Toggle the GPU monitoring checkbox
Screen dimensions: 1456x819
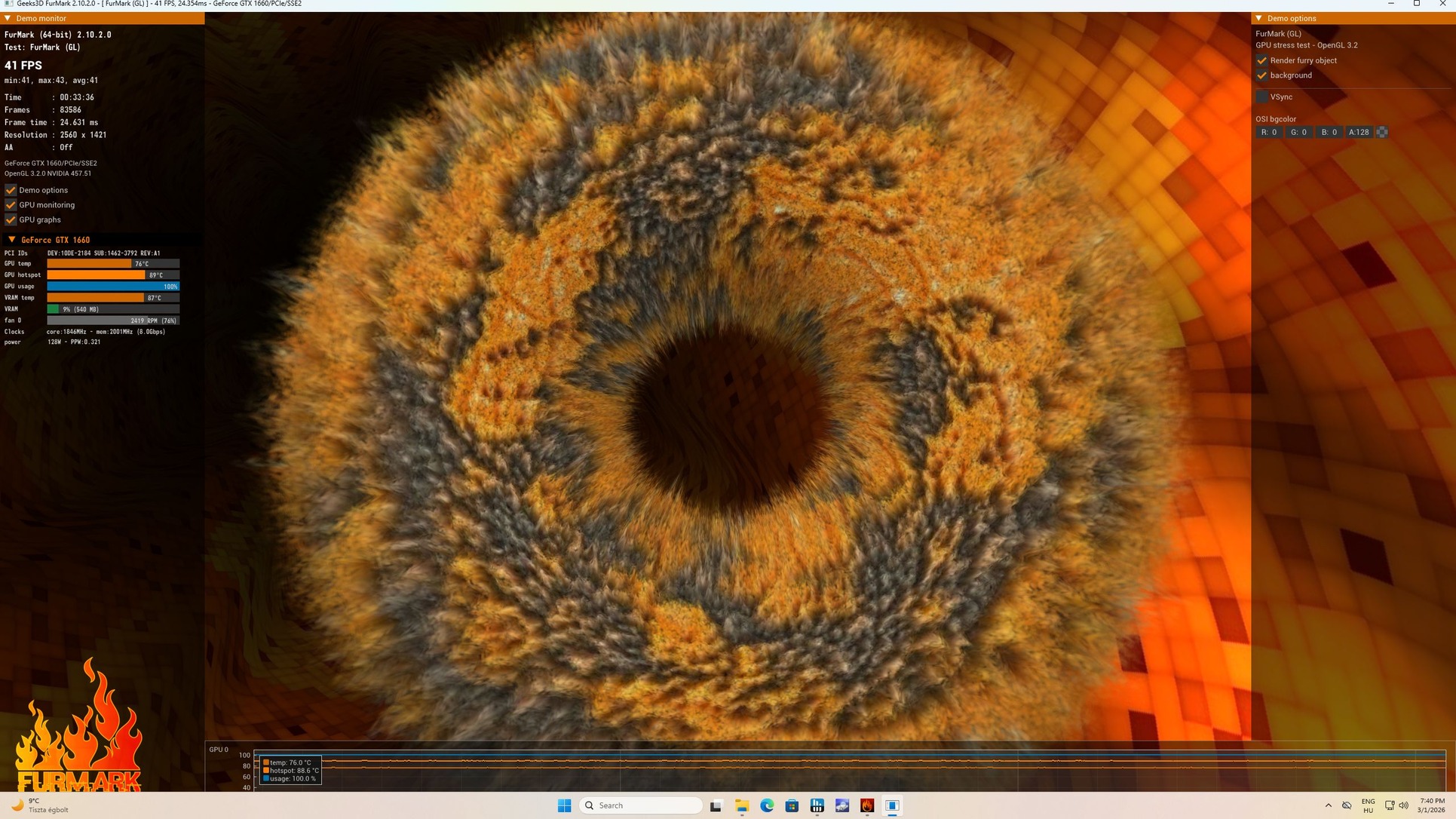point(11,205)
